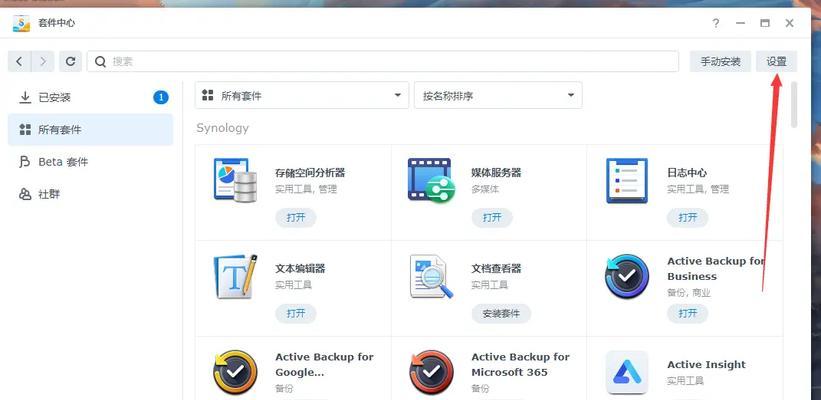Click the 存储空间分析器 package icon

click(x=236, y=181)
